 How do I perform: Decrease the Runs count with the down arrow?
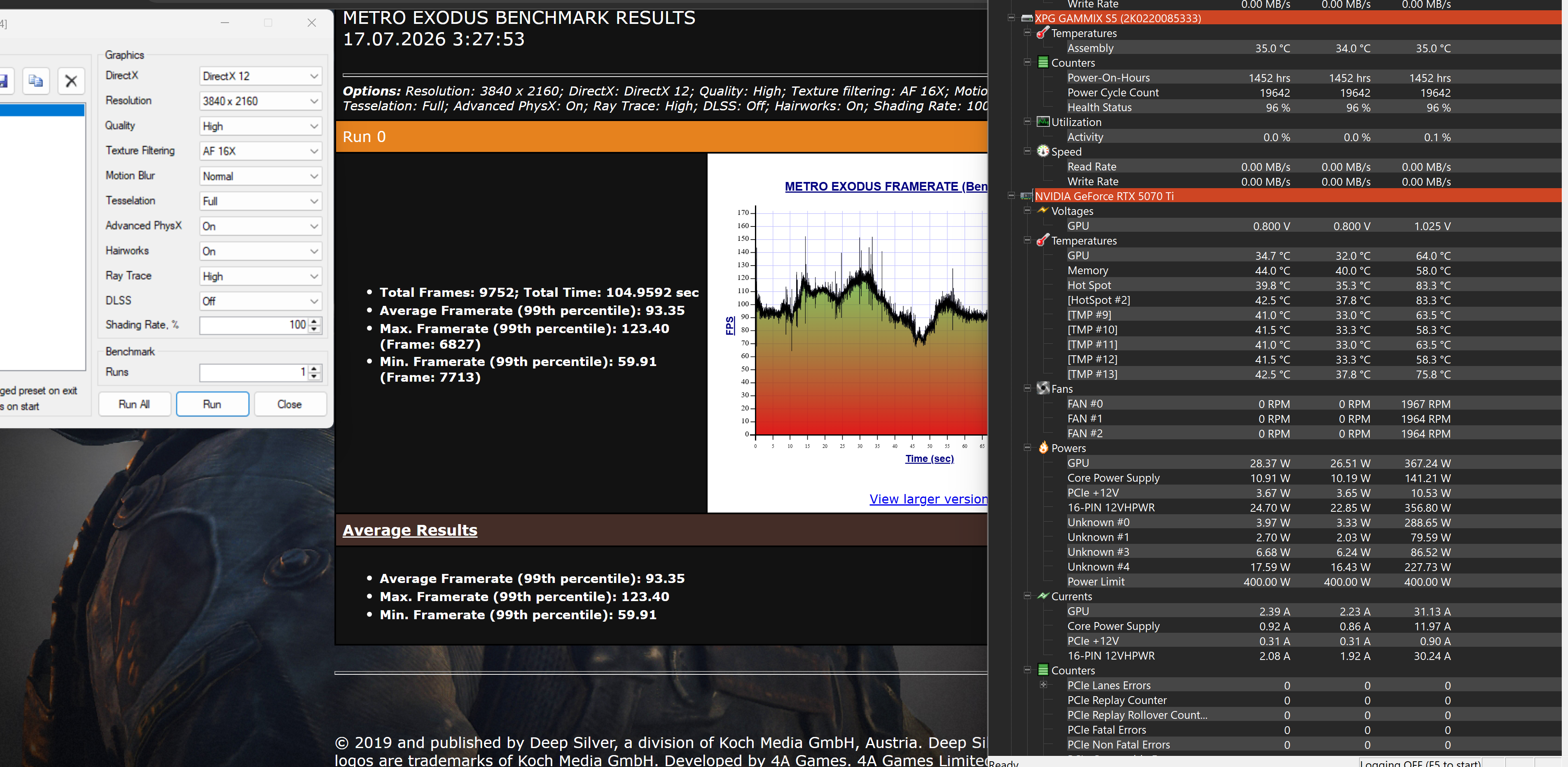(x=314, y=377)
